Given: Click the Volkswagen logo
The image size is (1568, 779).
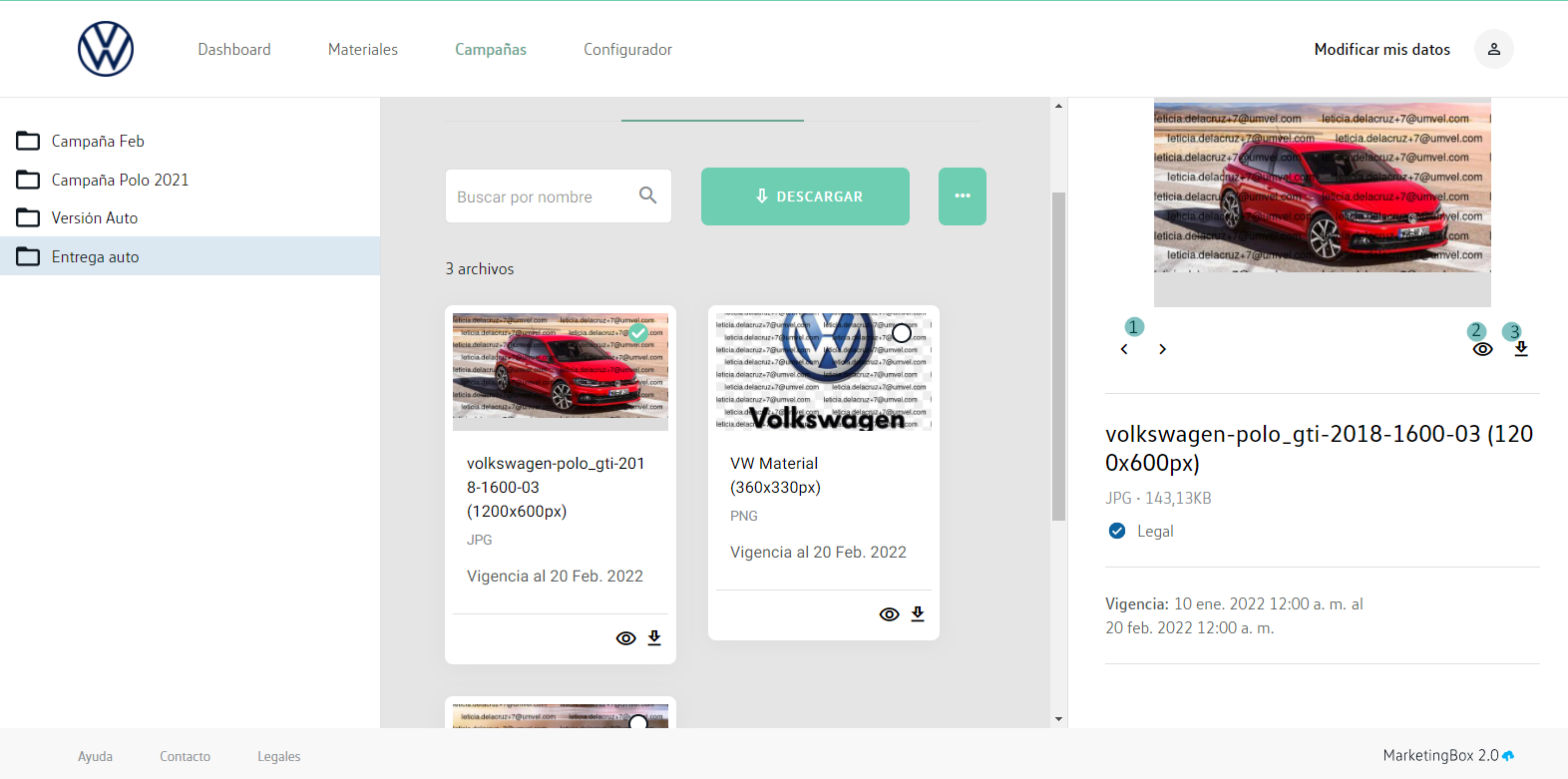Looking at the screenshot, I should (x=106, y=49).
